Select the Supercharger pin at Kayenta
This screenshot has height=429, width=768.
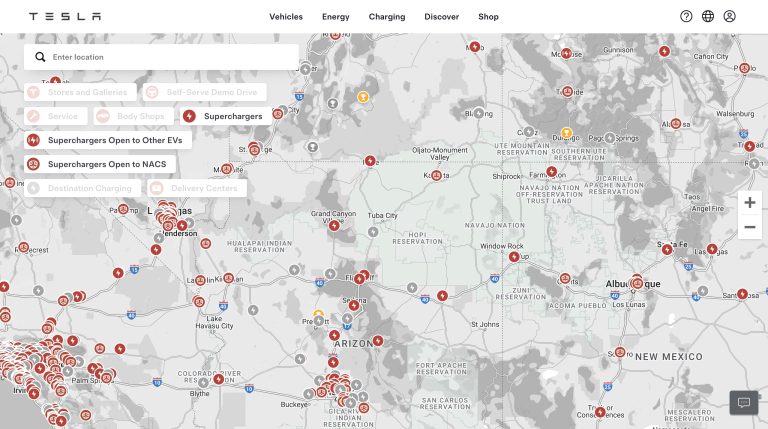tap(436, 175)
